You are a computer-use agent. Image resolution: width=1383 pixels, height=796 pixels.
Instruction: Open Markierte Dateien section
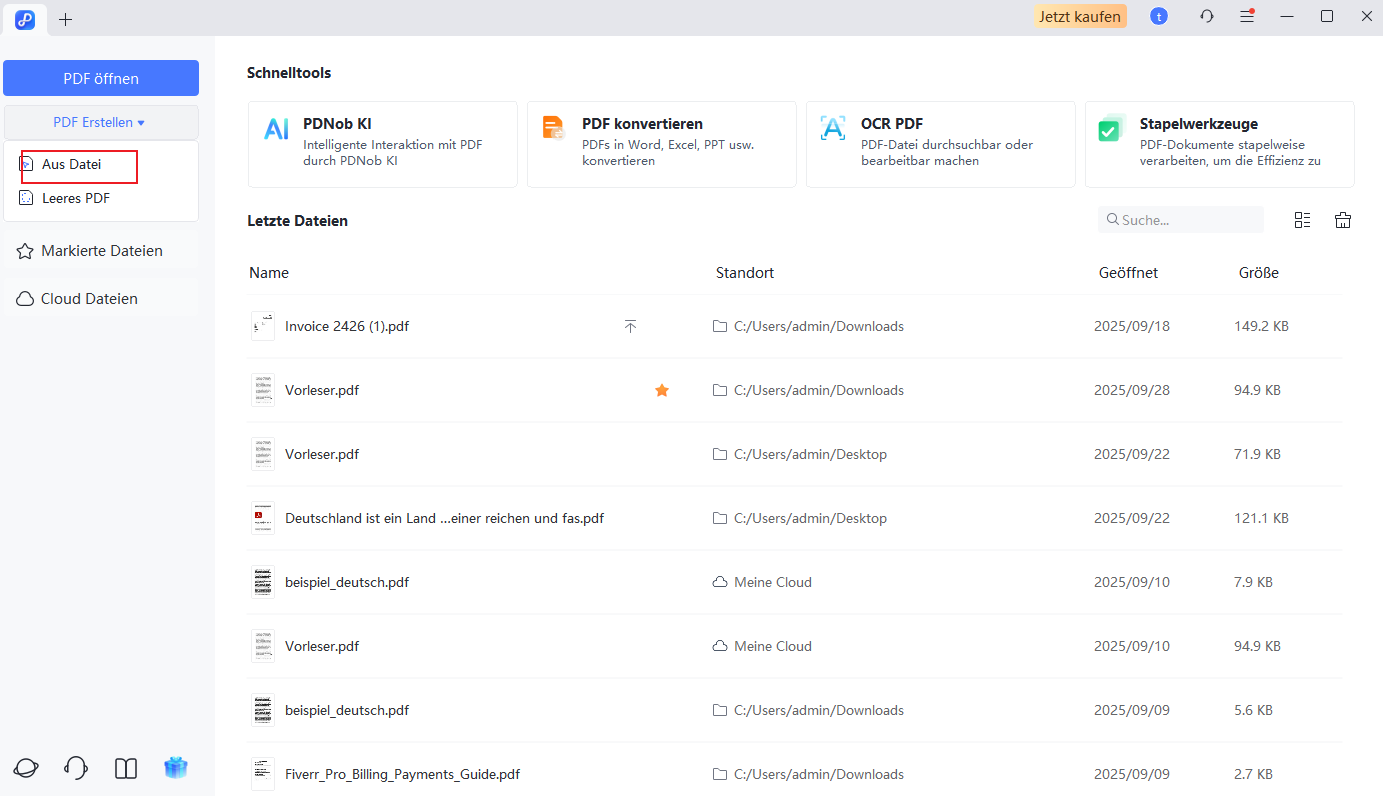point(100,251)
